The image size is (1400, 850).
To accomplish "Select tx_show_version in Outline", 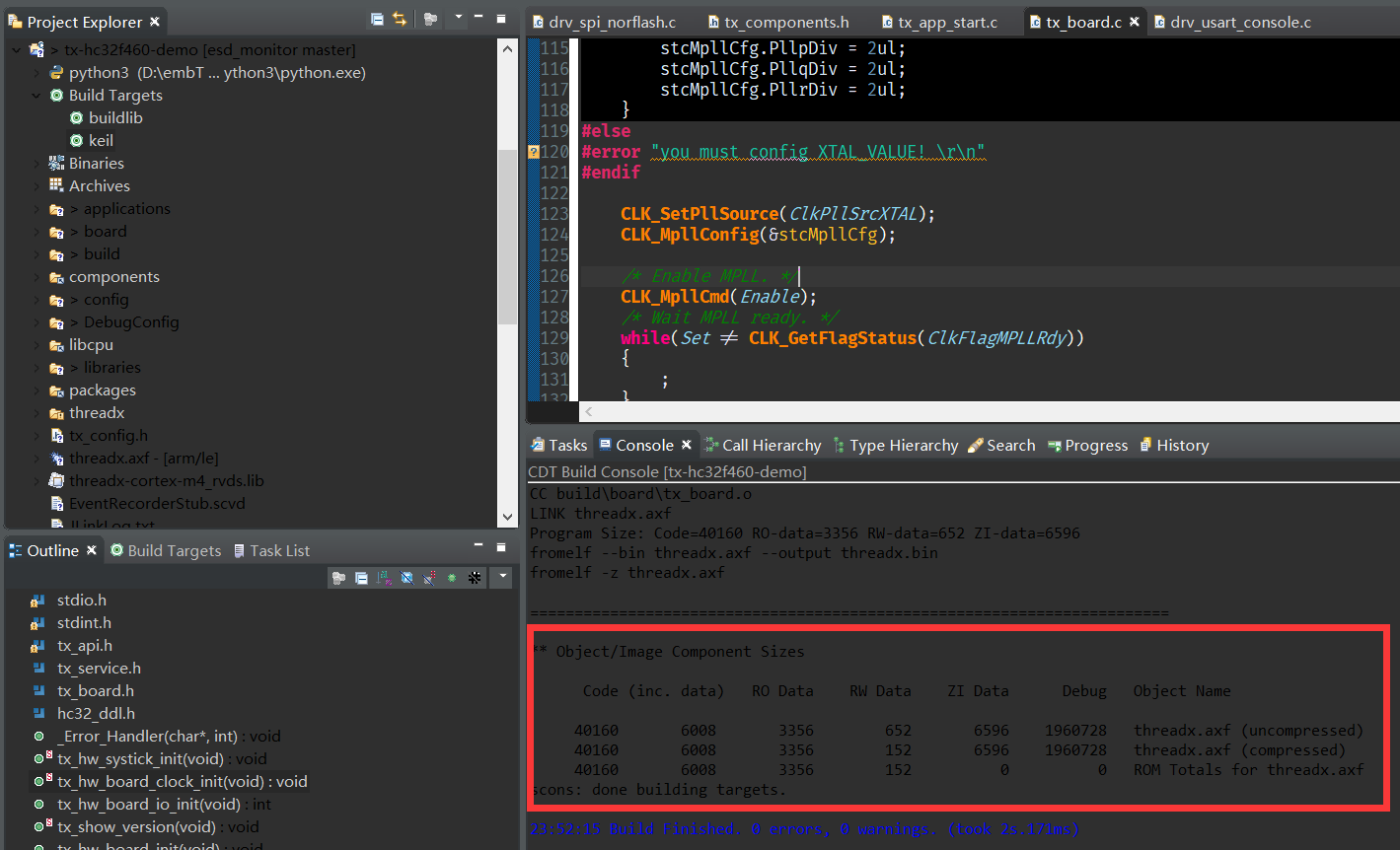I will pyautogui.click(x=145, y=827).
